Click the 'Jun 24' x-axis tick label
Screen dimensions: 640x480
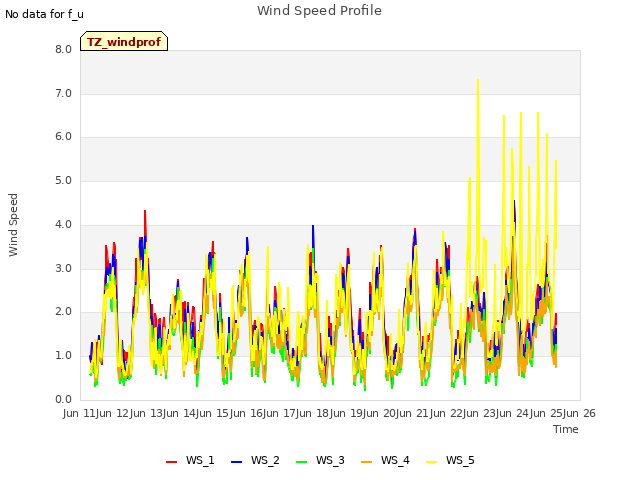pos(515,413)
